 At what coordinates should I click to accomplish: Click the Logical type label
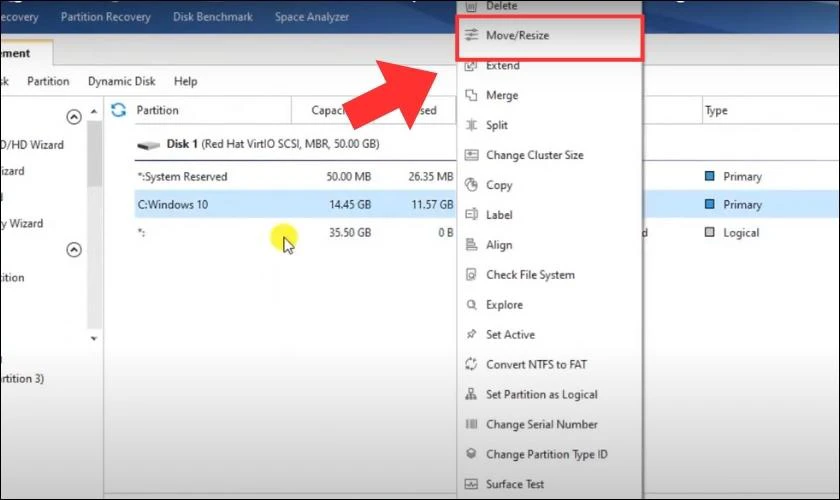tap(741, 233)
